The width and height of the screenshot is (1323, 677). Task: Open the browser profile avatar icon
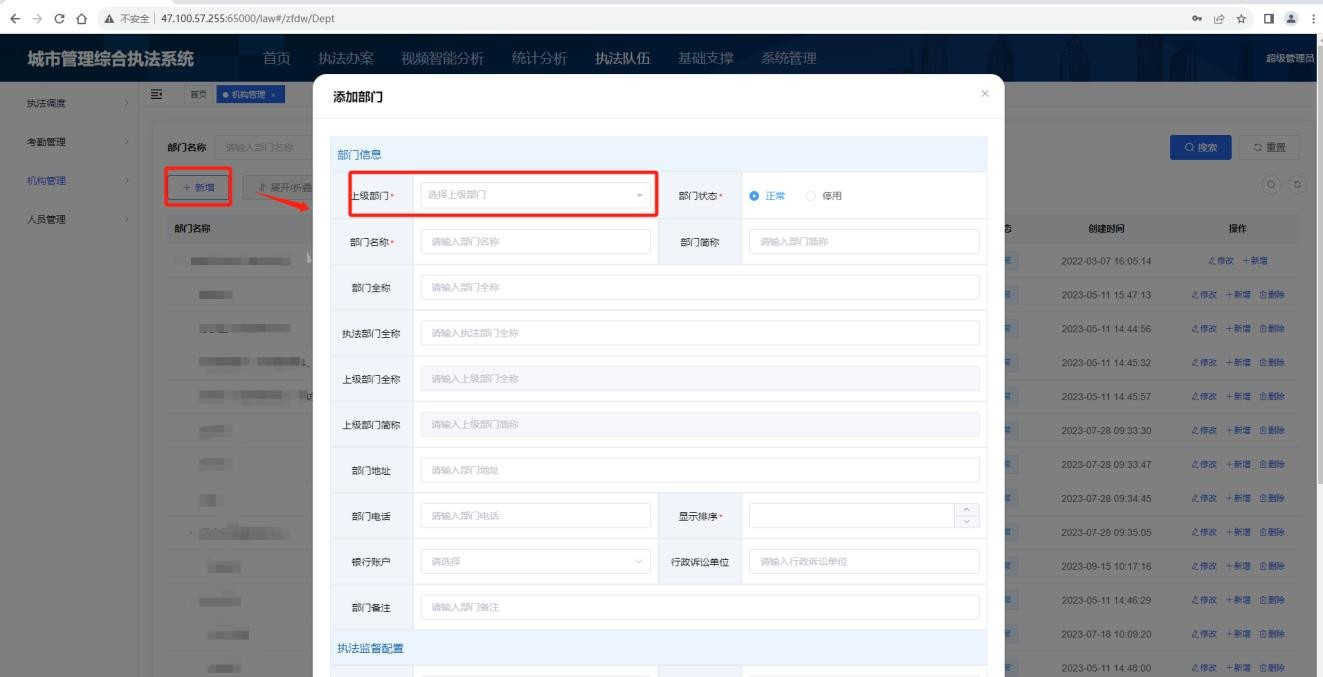click(x=1291, y=18)
